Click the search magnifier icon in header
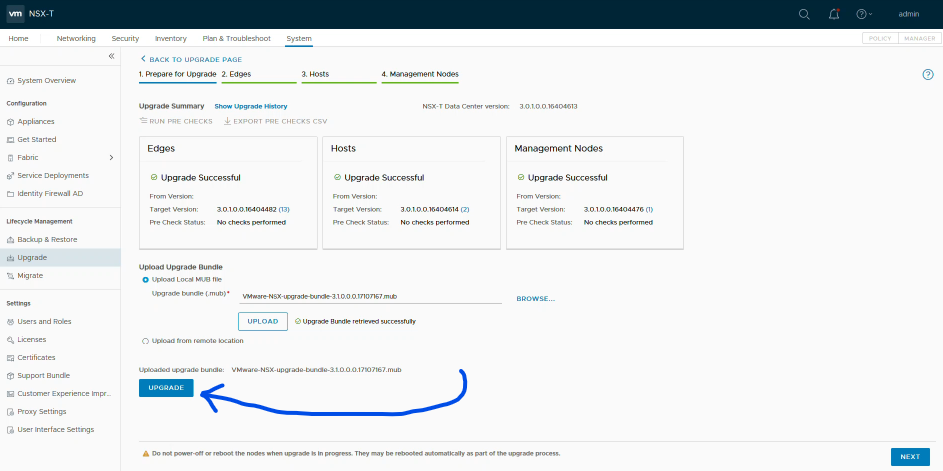The height and width of the screenshot is (471, 943). 805,14
